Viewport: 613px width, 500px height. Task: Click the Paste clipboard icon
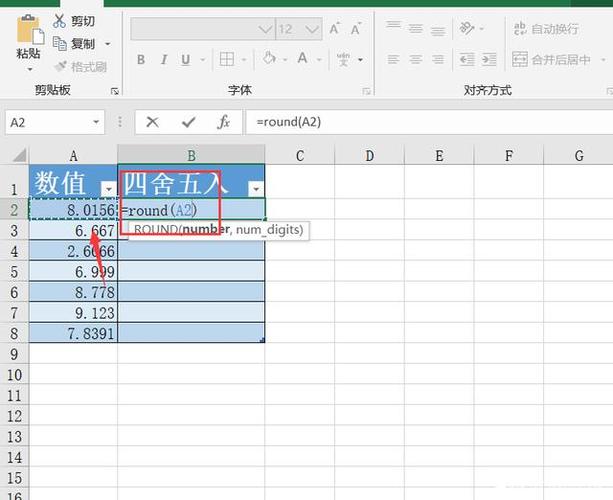30,29
